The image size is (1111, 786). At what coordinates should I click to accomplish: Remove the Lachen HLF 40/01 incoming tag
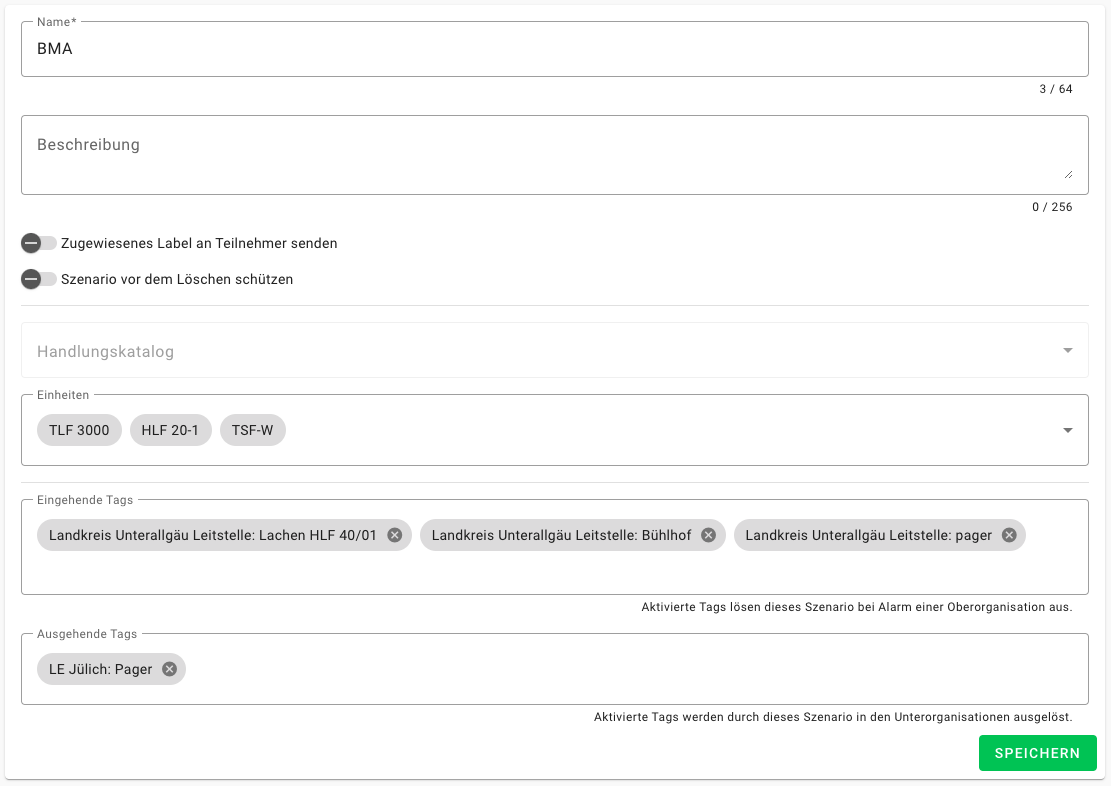394,535
